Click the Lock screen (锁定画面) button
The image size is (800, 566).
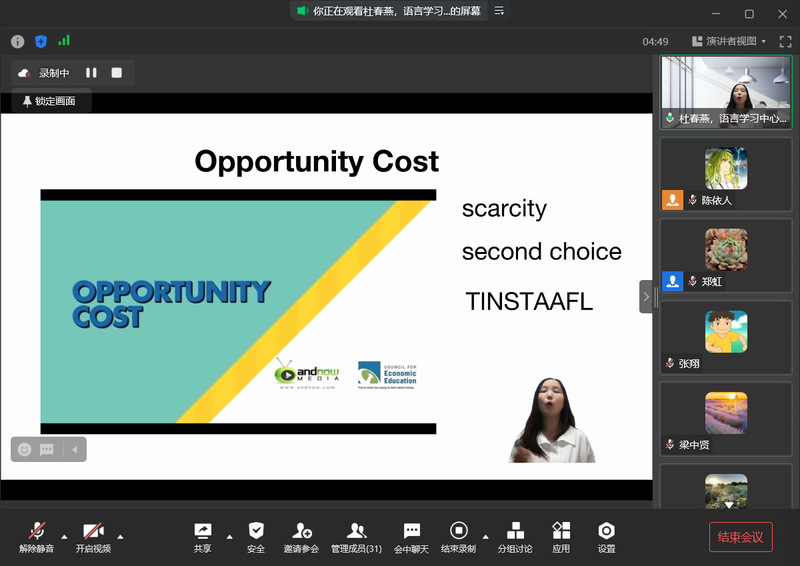pos(49,101)
